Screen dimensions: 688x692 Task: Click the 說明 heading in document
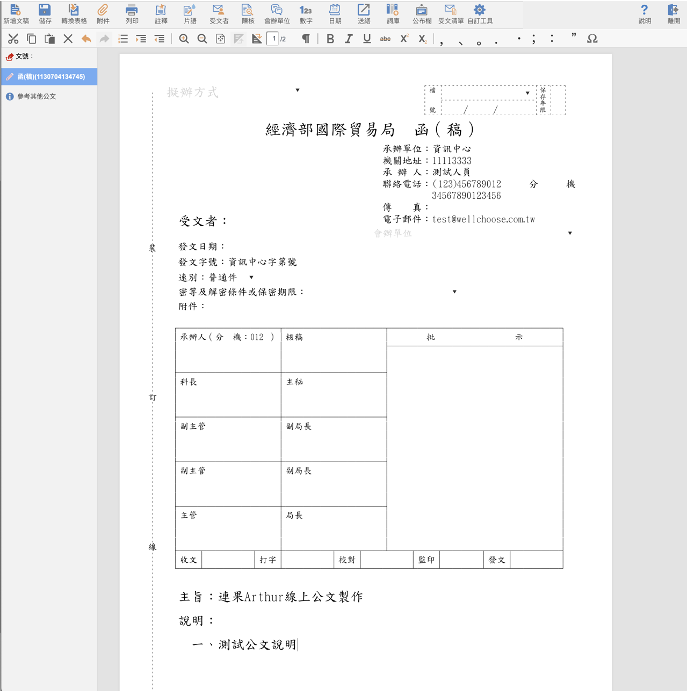tap(196, 621)
